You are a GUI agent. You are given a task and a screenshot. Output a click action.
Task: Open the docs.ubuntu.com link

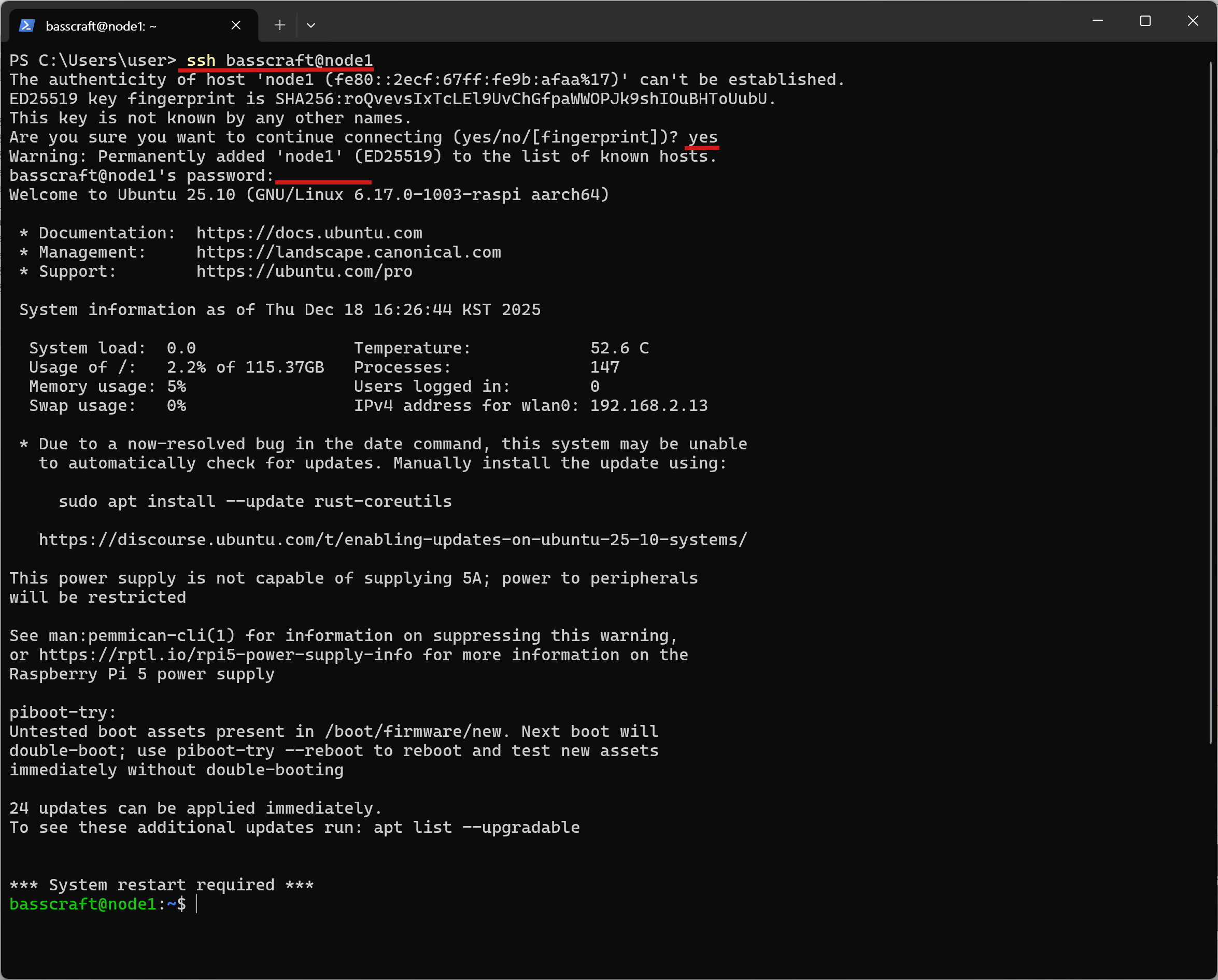click(309, 233)
